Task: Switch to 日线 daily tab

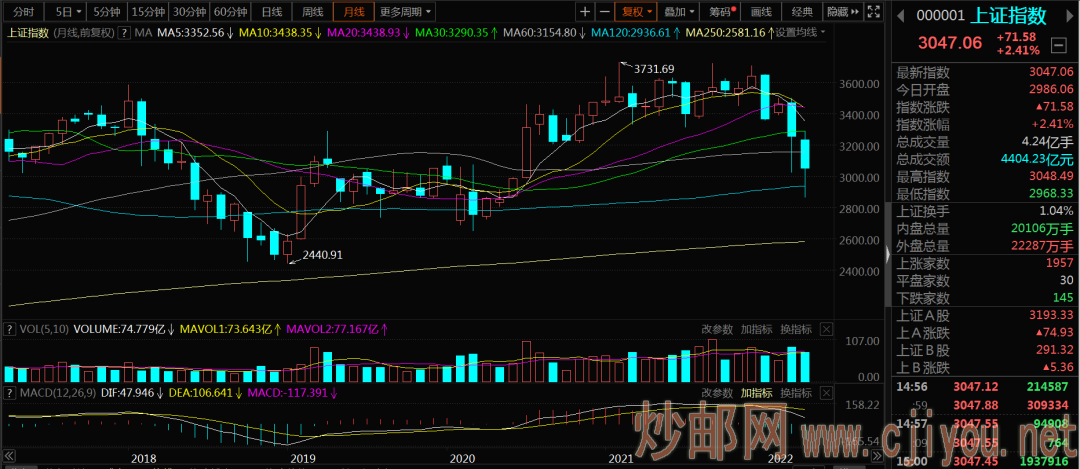Action: coord(271,12)
